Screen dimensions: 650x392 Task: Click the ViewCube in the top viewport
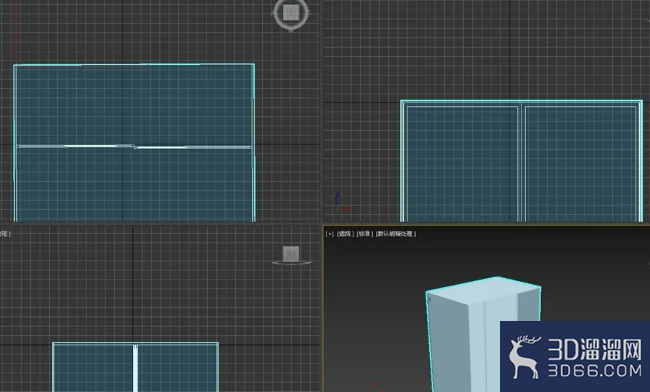[291, 14]
